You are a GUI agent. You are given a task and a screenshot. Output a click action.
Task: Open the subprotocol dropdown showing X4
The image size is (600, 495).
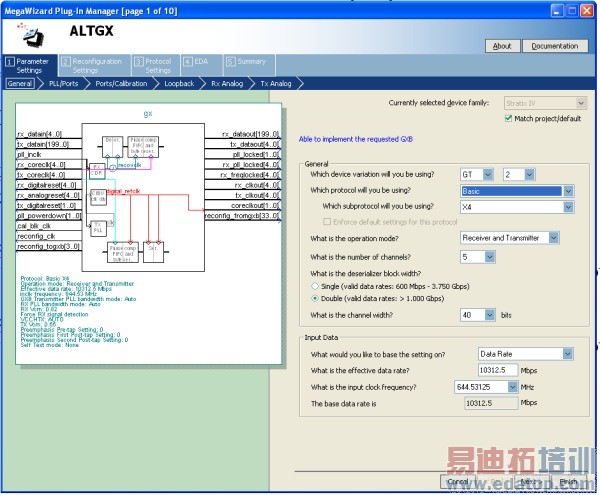pyautogui.click(x=517, y=207)
